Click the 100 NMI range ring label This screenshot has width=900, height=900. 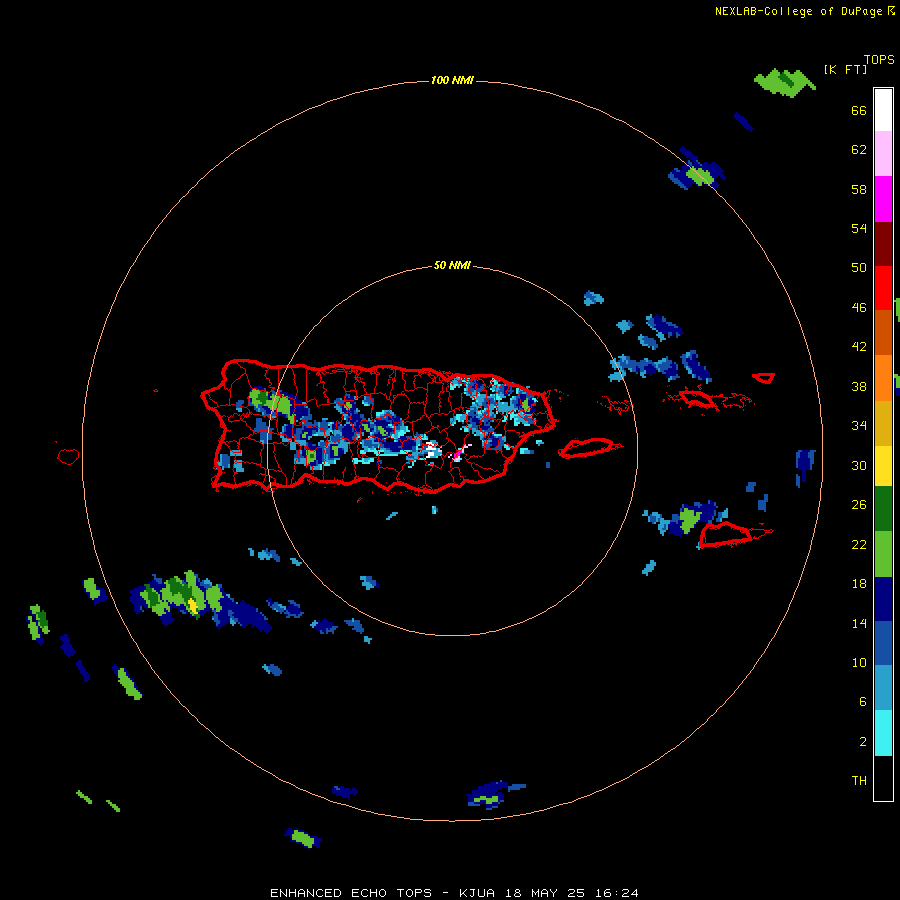452,80
